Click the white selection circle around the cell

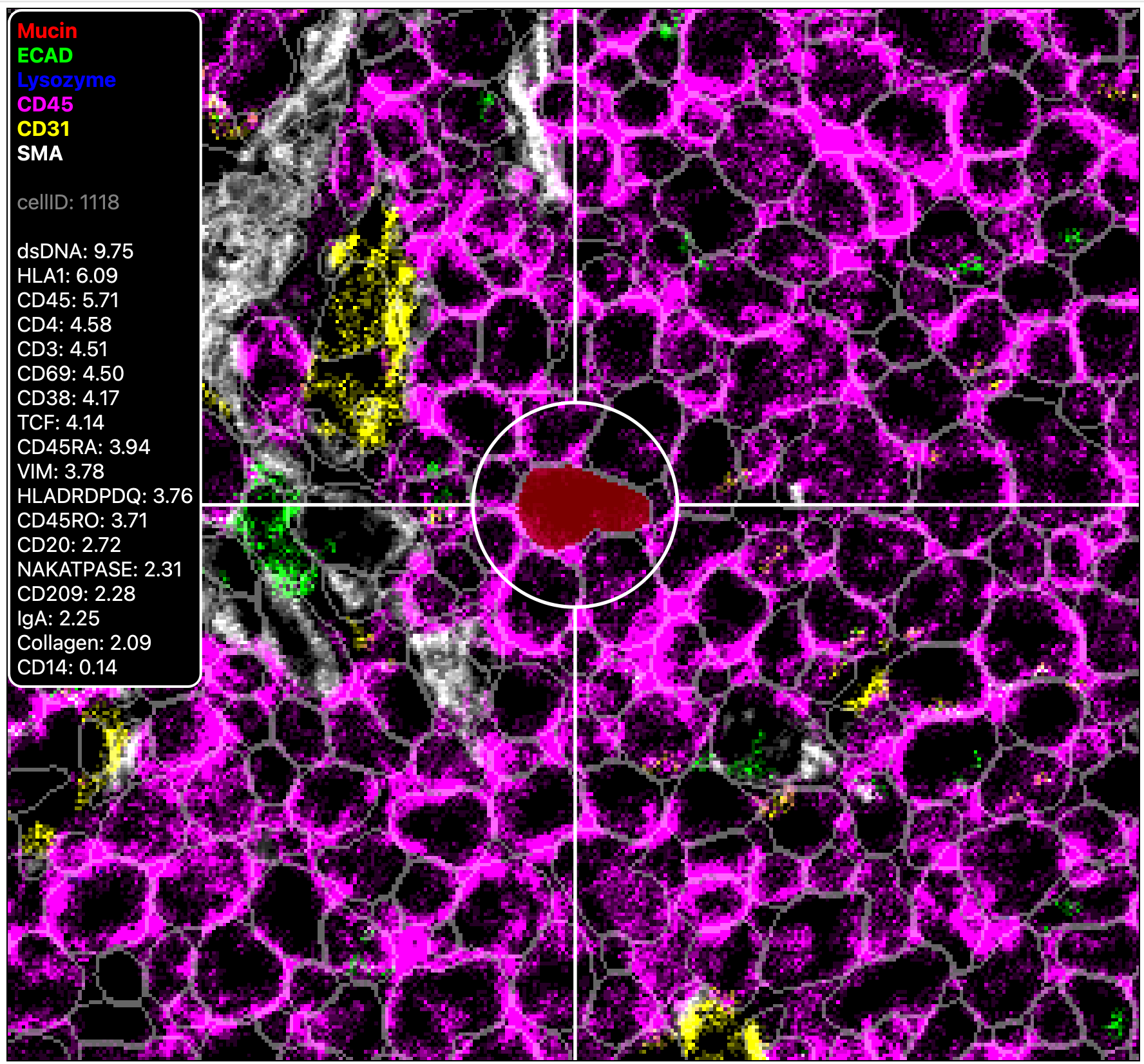pyautogui.click(x=575, y=410)
